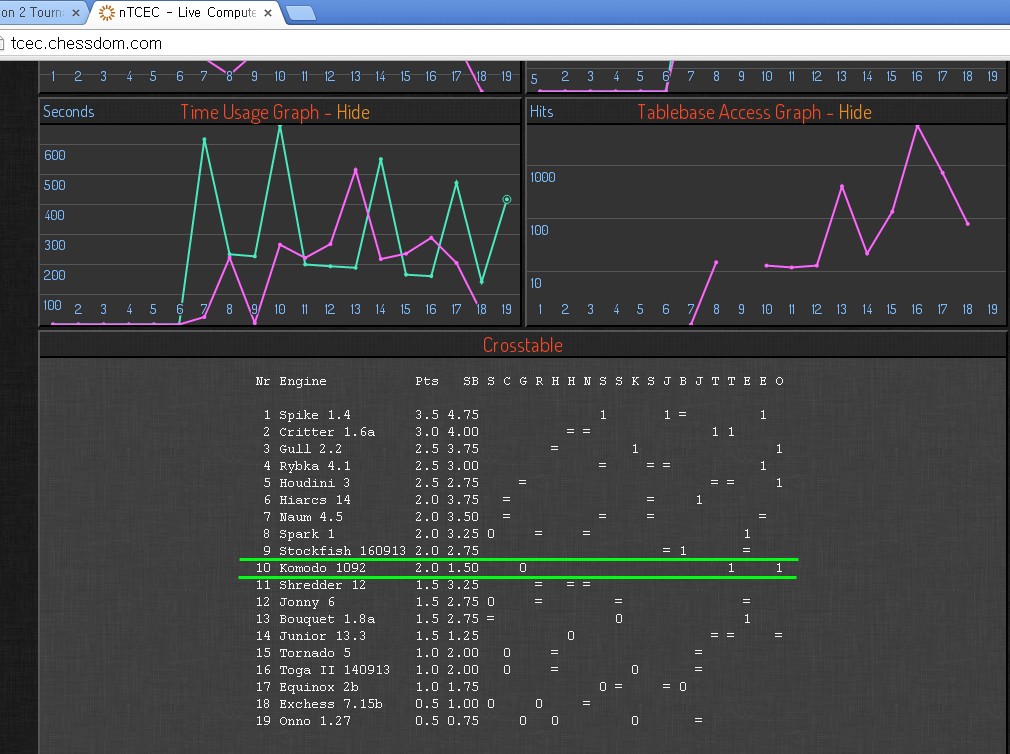The width and height of the screenshot is (1010, 754).
Task: Click the nTCEC tab favicon
Action: pos(107,12)
